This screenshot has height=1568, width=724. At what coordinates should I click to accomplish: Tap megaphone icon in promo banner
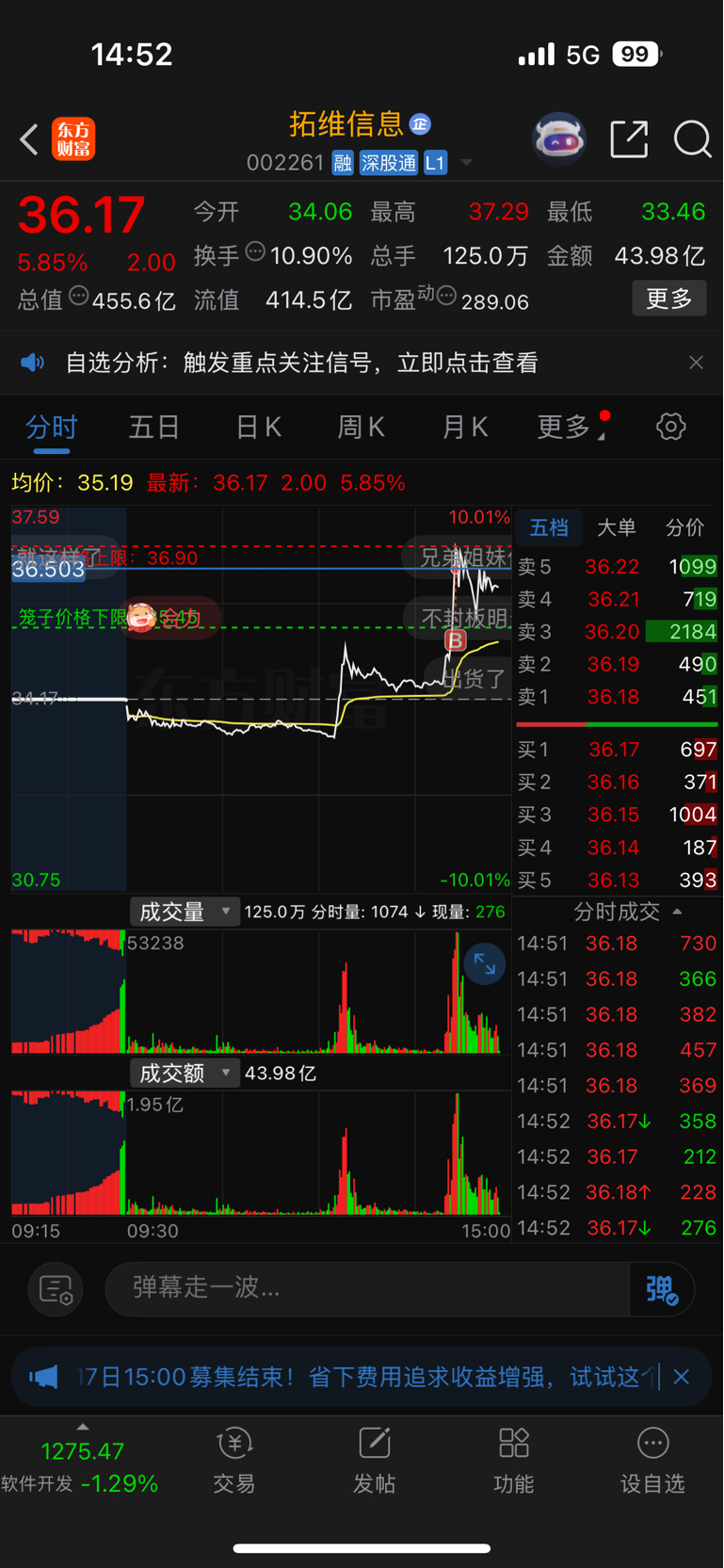tap(43, 1377)
